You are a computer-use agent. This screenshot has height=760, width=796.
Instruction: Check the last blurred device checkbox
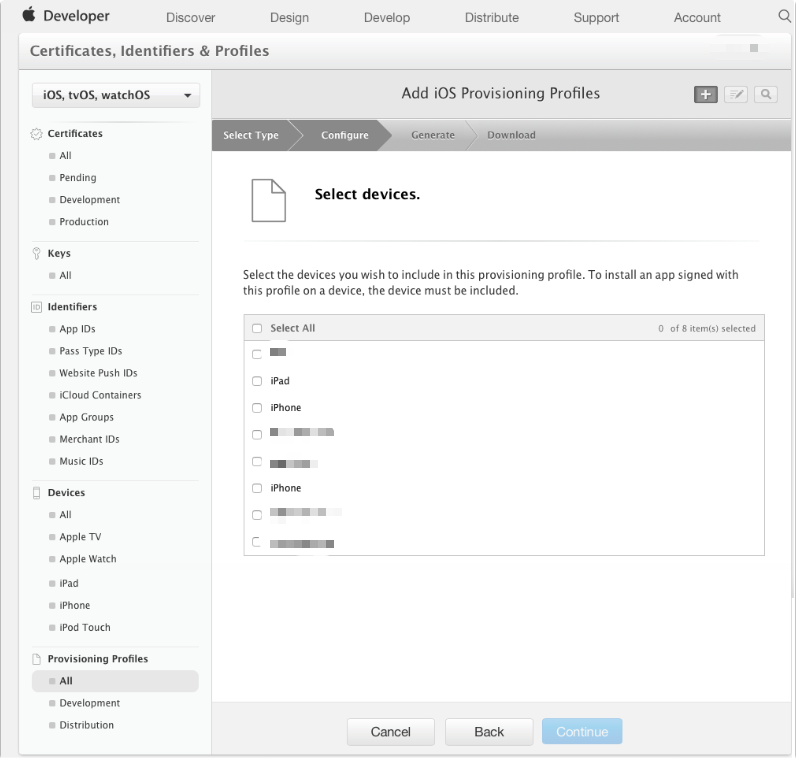pyautogui.click(x=257, y=542)
